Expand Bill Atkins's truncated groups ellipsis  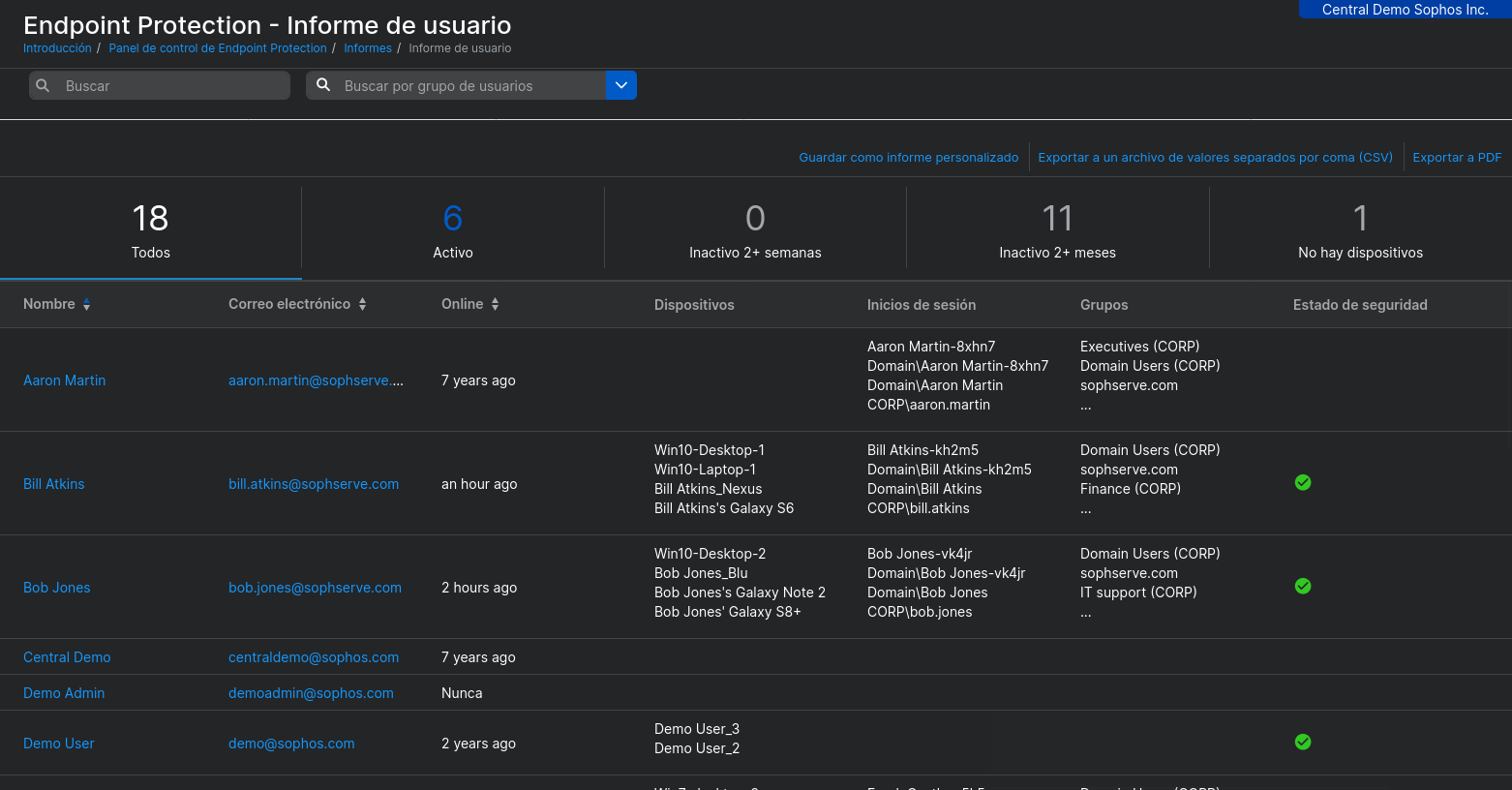1086,509
